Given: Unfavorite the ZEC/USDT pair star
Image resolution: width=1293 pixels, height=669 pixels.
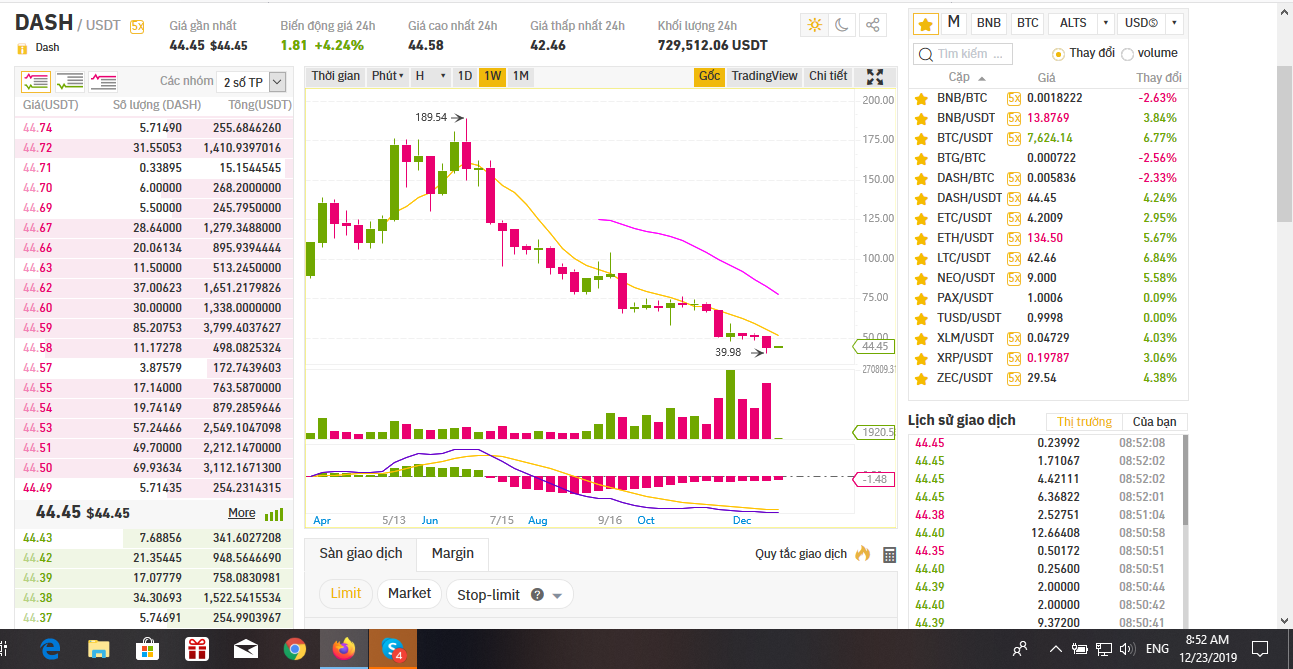Looking at the screenshot, I should [x=921, y=378].
